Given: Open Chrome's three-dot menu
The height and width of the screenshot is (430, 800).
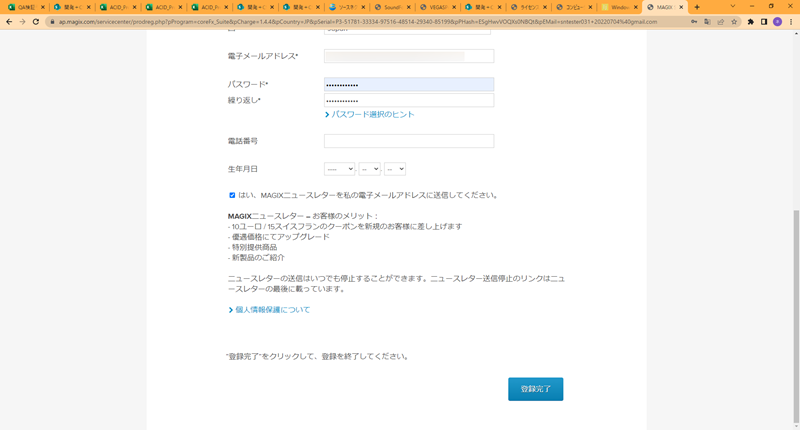Looking at the screenshot, I should pos(791,22).
